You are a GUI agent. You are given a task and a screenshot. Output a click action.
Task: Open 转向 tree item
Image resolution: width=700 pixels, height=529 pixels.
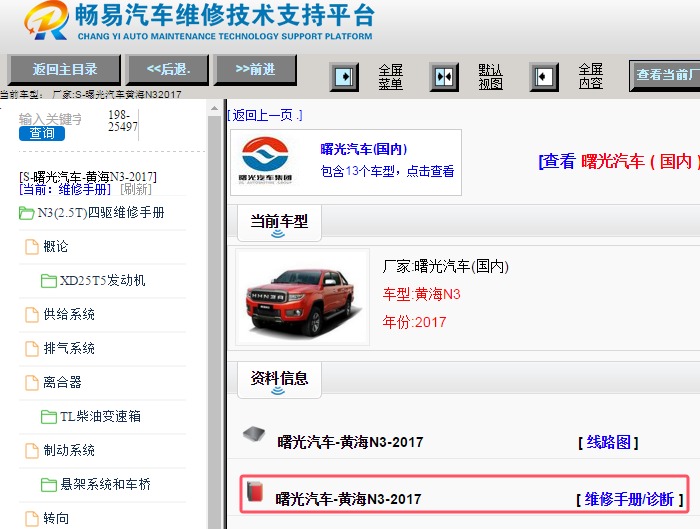tap(56, 518)
